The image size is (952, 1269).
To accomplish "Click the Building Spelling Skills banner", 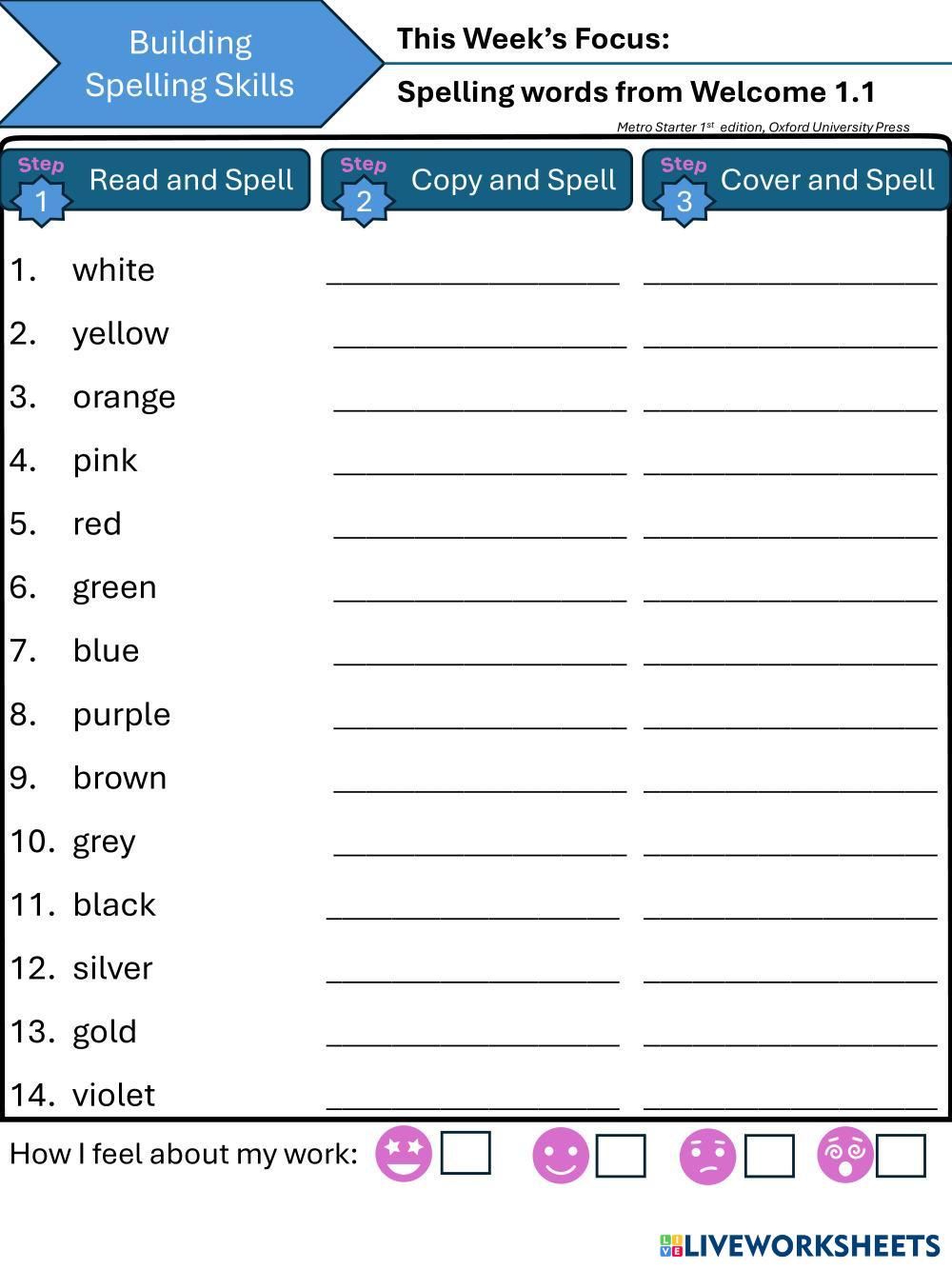I will [189, 64].
